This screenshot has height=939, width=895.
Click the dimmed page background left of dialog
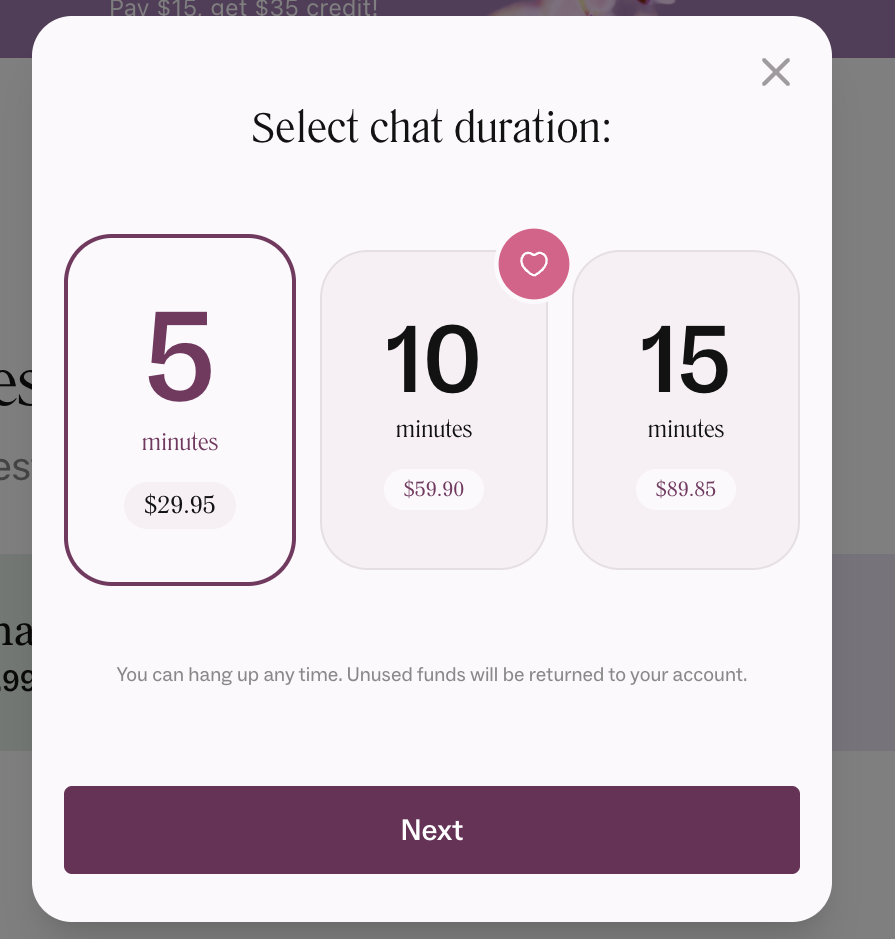click(x=16, y=240)
